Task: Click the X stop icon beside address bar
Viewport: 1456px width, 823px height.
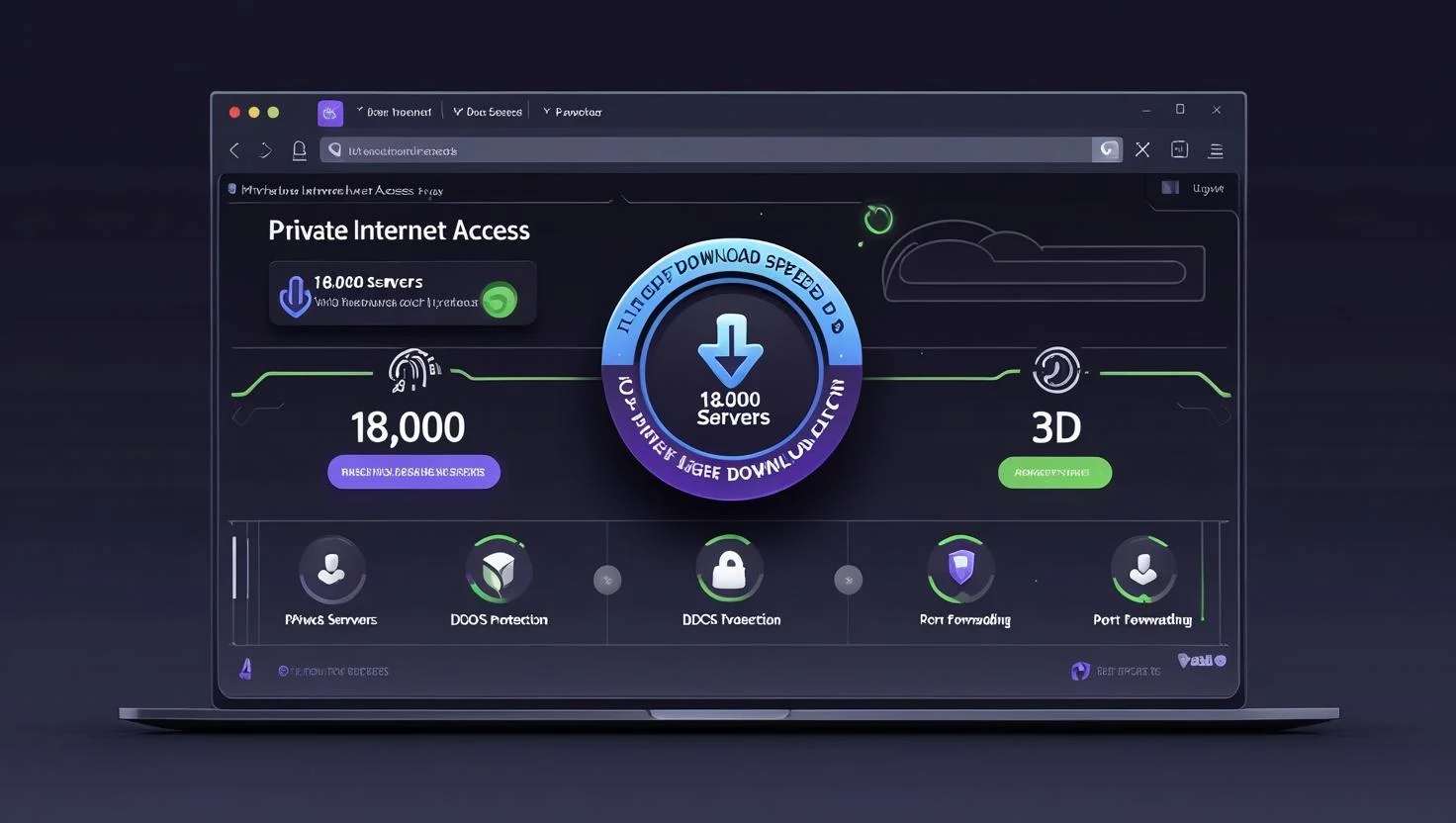Action: [x=1142, y=149]
